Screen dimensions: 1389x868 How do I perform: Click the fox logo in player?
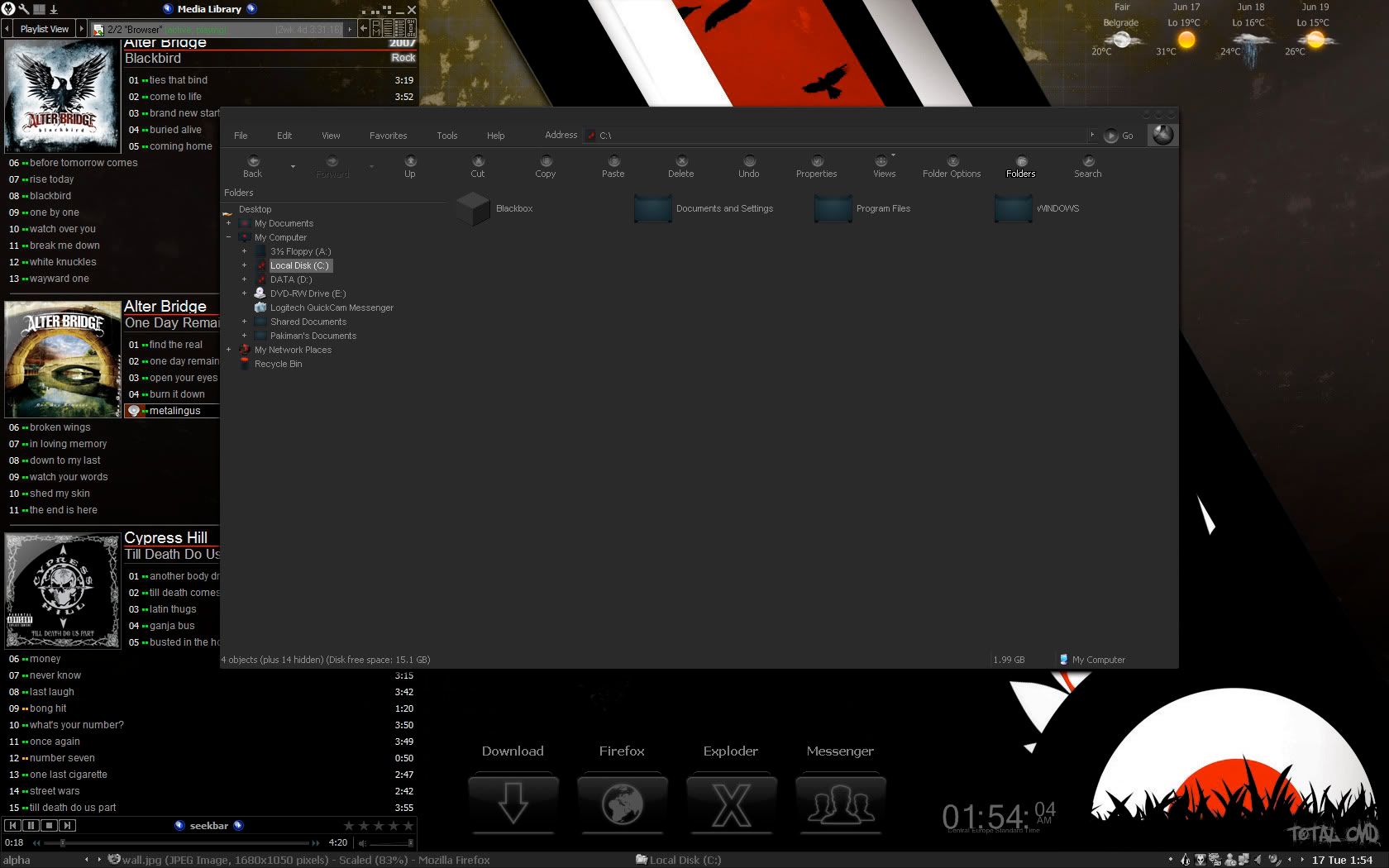point(8,9)
